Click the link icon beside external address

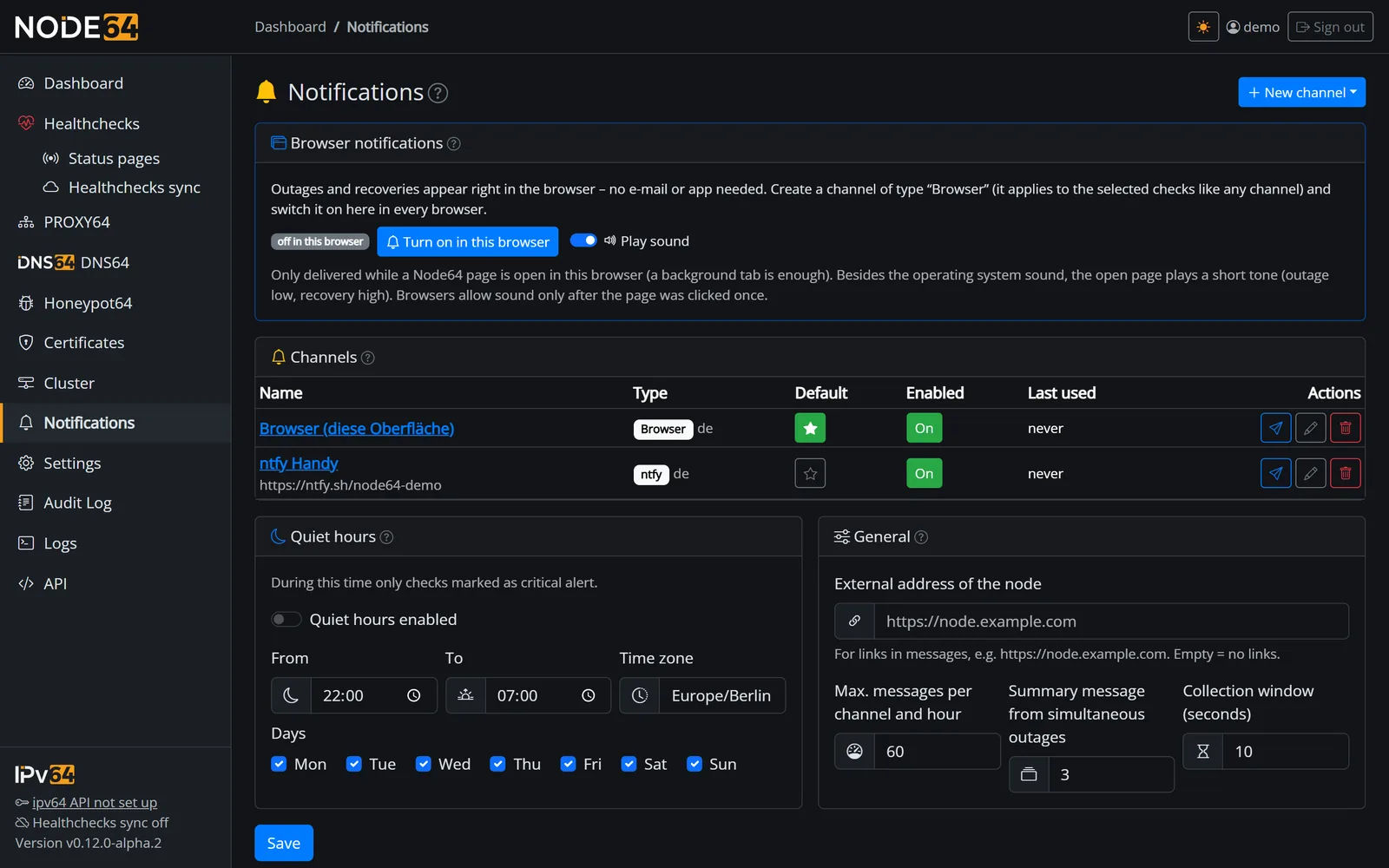854,621
